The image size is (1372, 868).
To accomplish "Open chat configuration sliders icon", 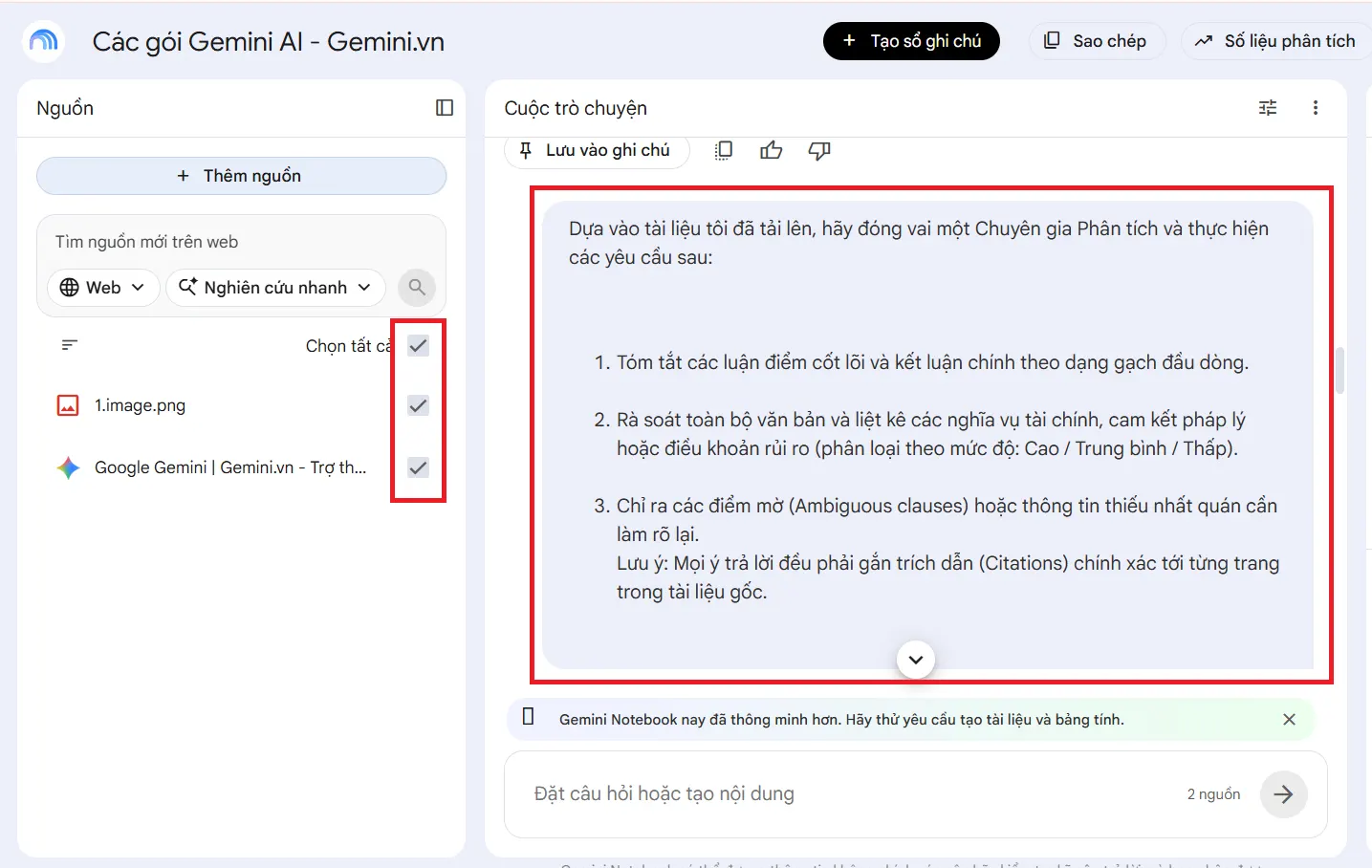I will [x=1268, y=108].
